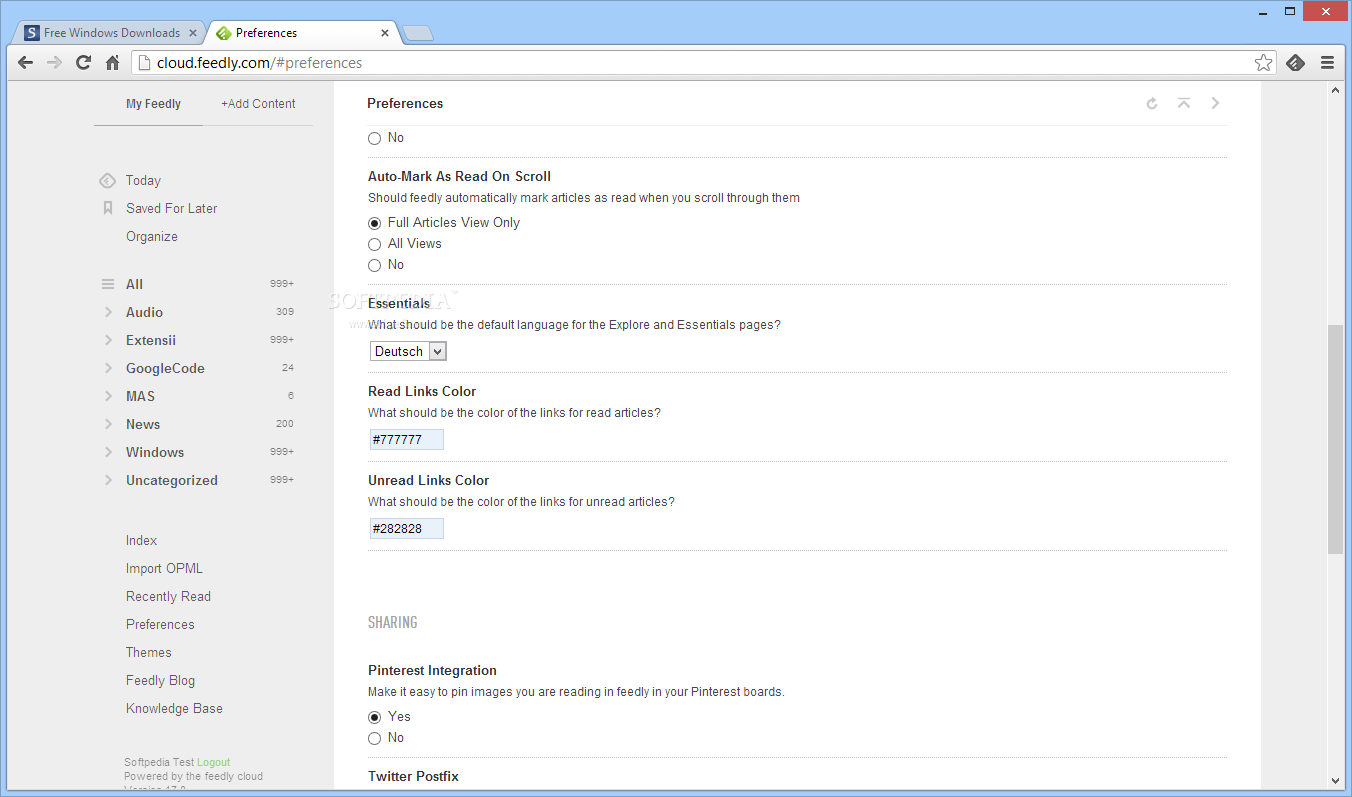Click the Audio unread count 309

tap(285, 312)
